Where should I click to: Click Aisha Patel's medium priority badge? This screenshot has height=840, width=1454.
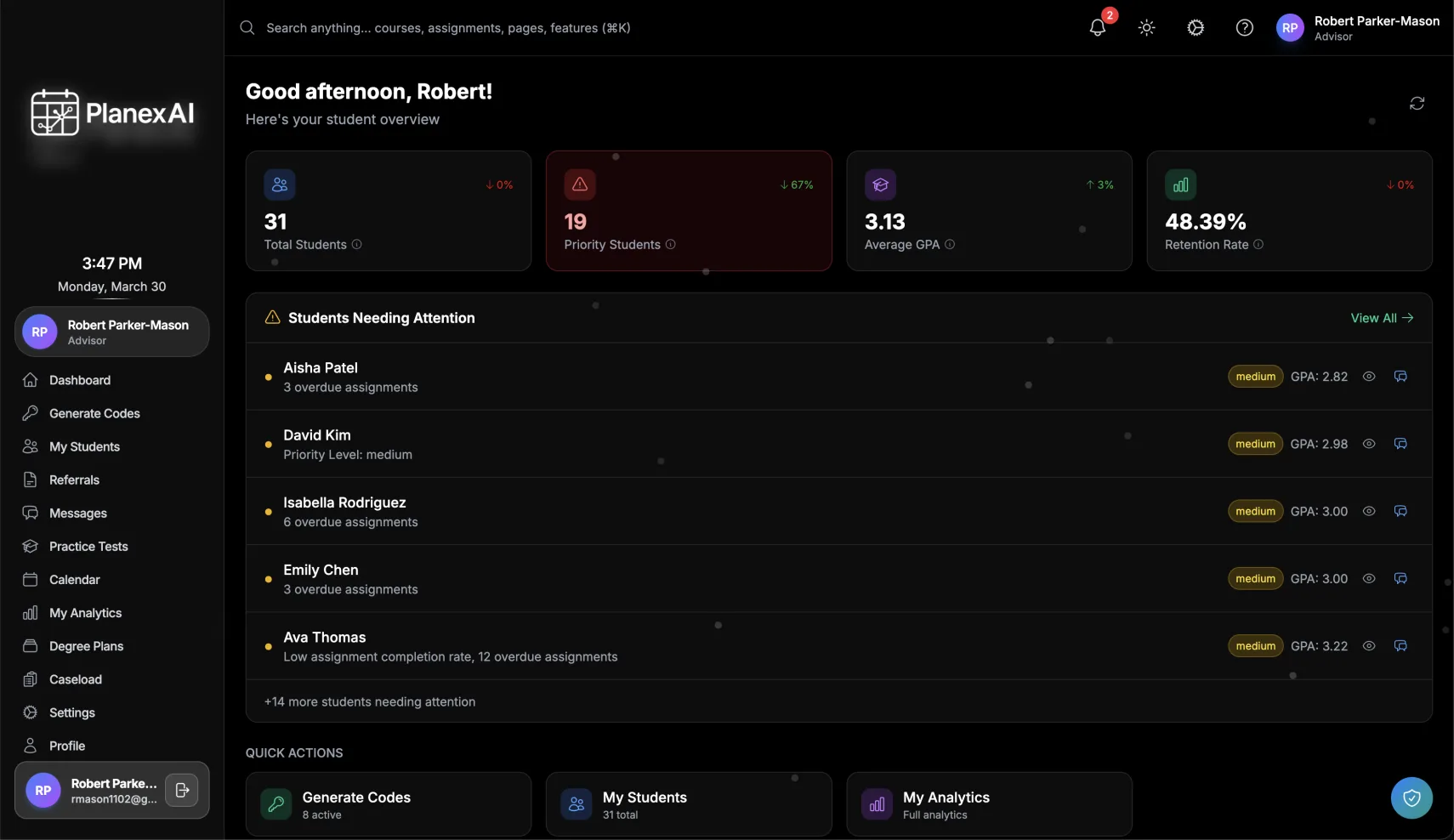pyautogui.click(x=1255, y=377)
